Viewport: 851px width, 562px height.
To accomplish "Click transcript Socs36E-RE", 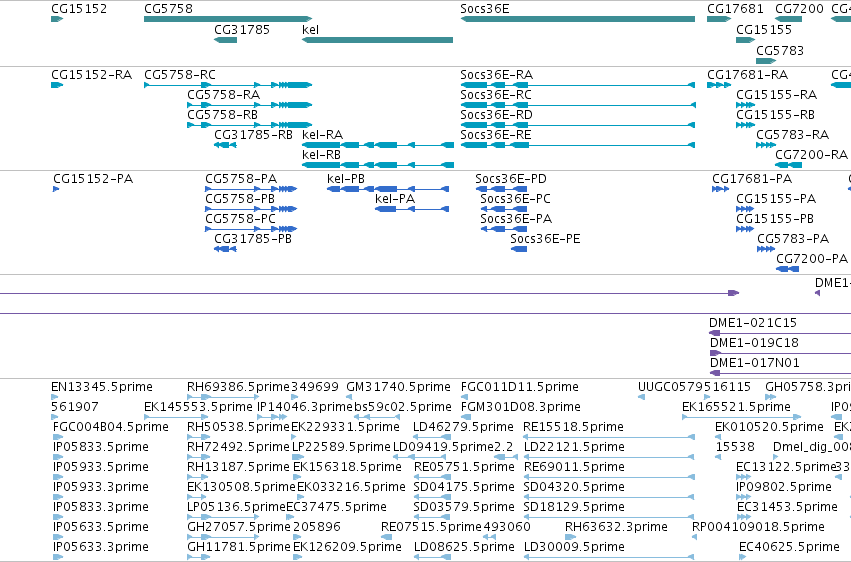I will [577, 145].
